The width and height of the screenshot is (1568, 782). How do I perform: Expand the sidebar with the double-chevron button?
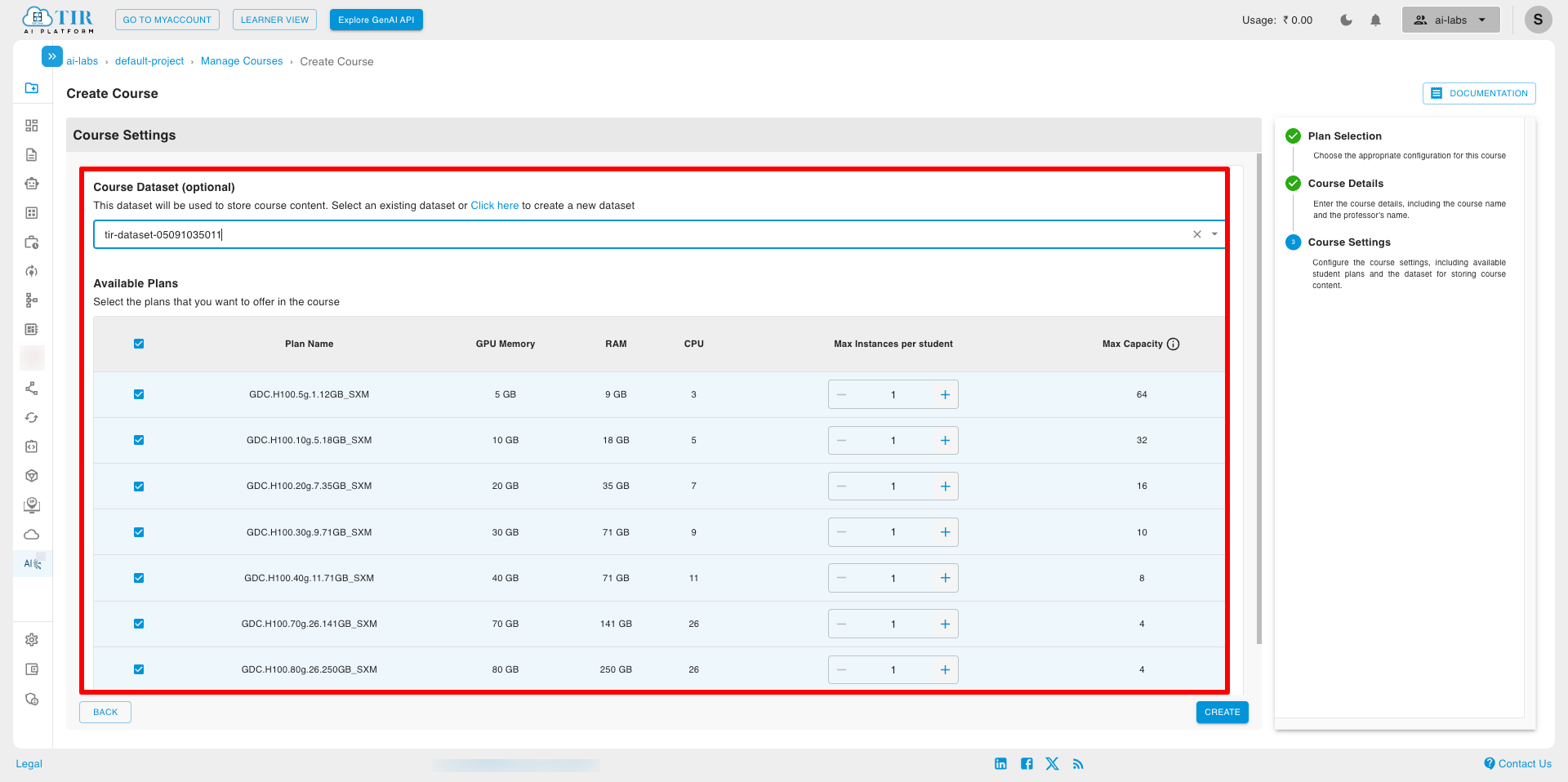[x=51, y=56]
